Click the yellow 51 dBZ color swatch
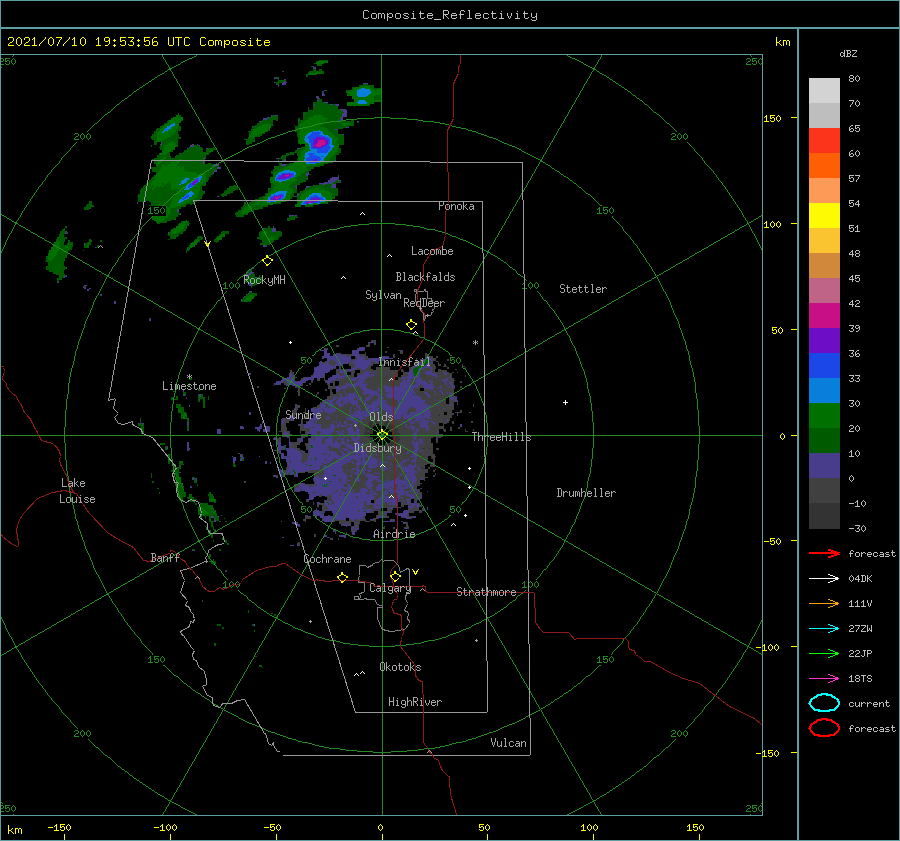The image size is (900, 841). point(824,215)
